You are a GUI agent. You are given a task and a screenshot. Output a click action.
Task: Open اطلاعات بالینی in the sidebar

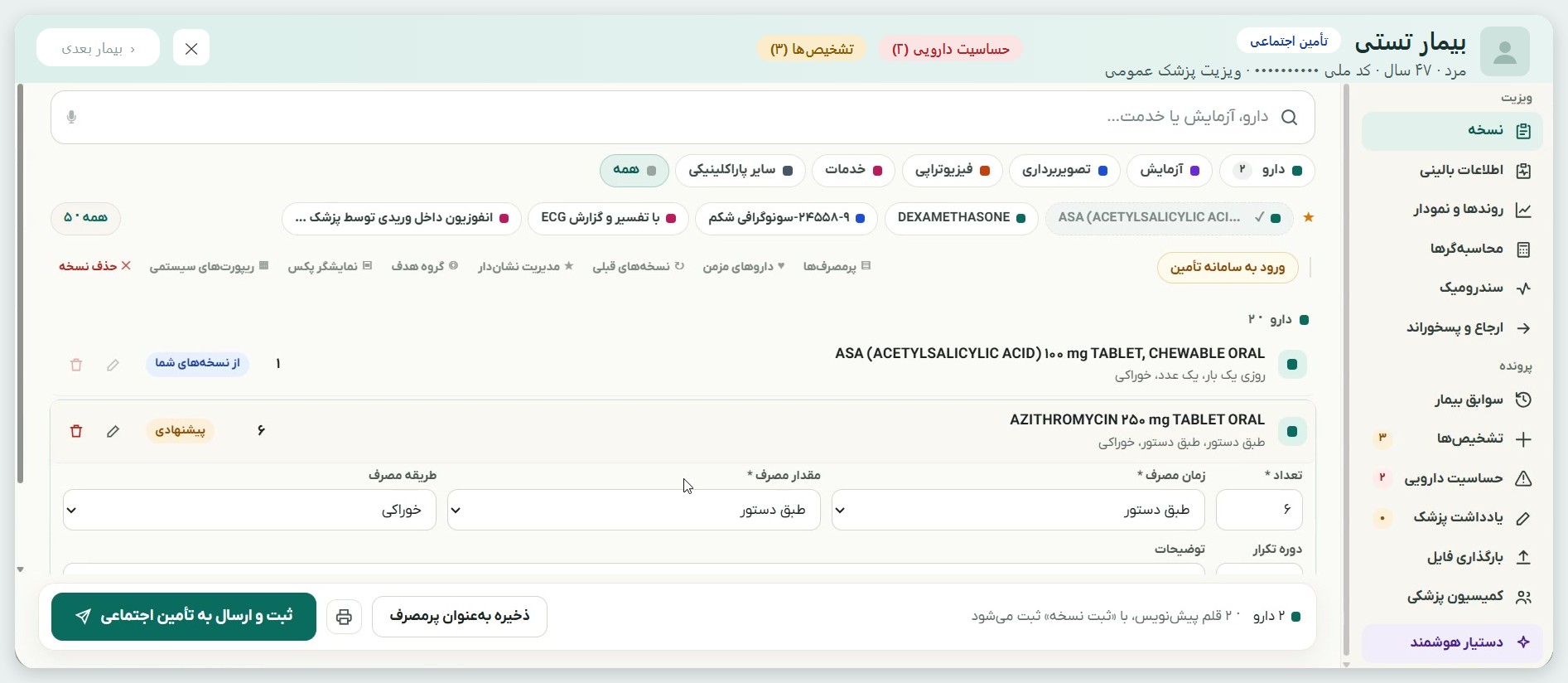coord(1452,171)
